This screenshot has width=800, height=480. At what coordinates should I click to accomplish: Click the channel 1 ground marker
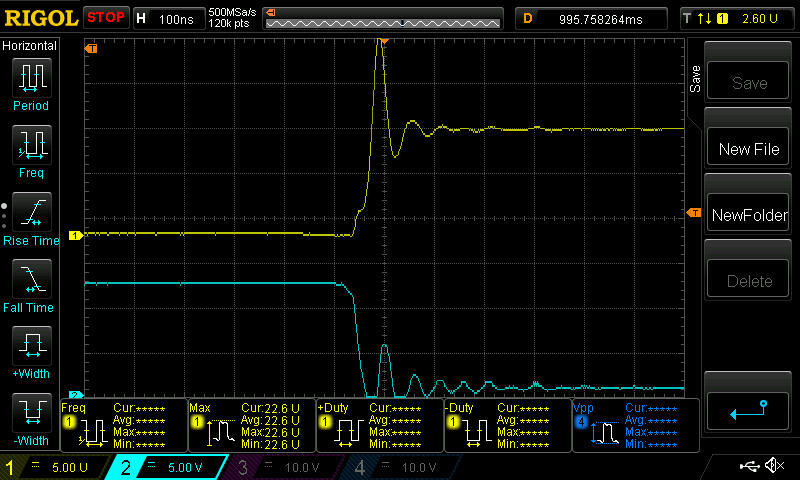click(x=76, y=235)
